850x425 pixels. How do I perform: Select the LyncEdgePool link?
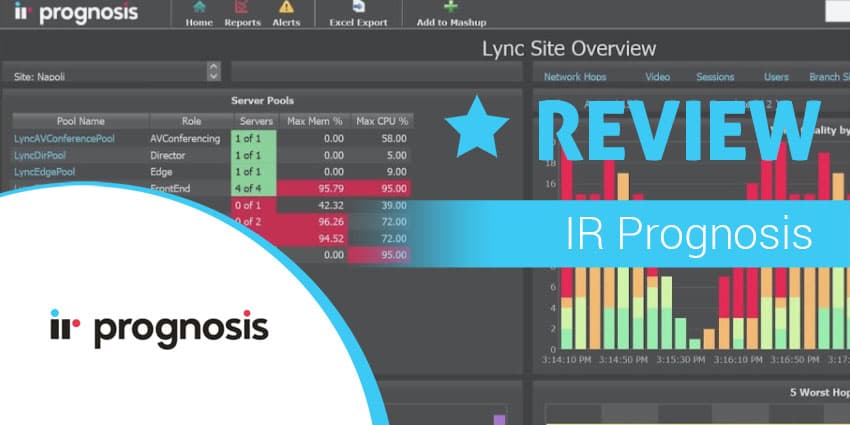tap(44, 172)
